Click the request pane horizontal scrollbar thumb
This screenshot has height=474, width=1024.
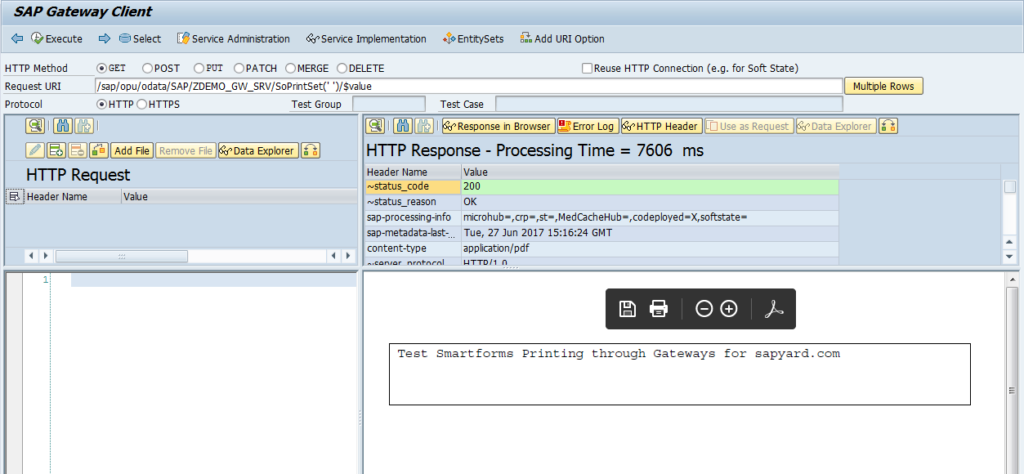[x=121, y=256]
